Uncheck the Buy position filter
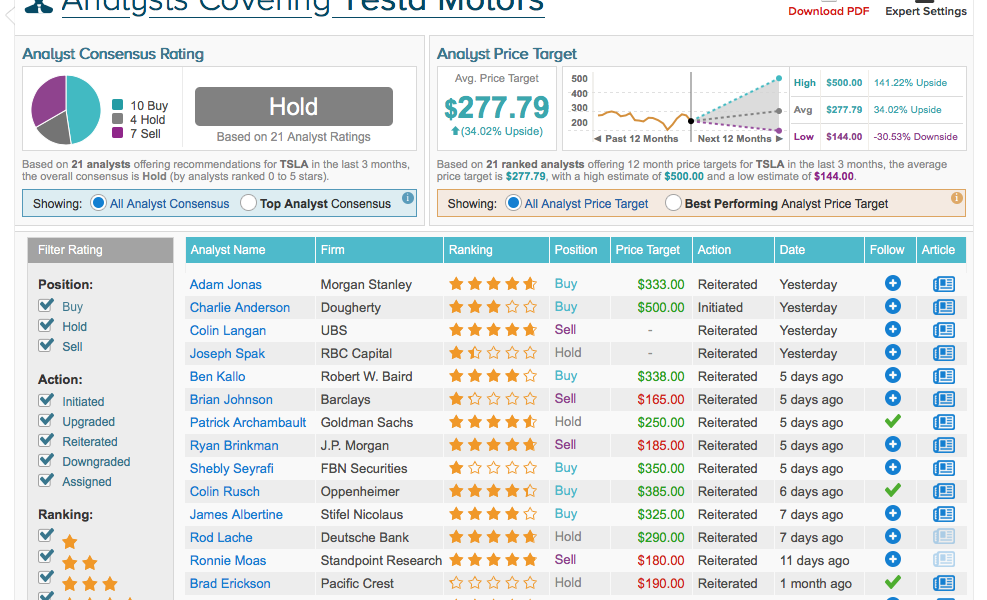Viewport: 987px width, 600px height. pyautogui.click(x=46, y=306)
